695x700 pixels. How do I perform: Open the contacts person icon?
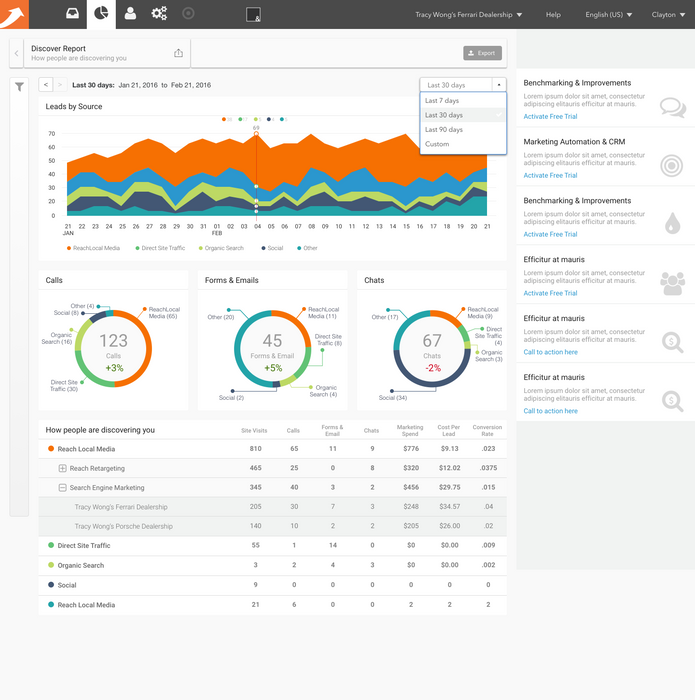pyautogui.click(x=130, y=13)
